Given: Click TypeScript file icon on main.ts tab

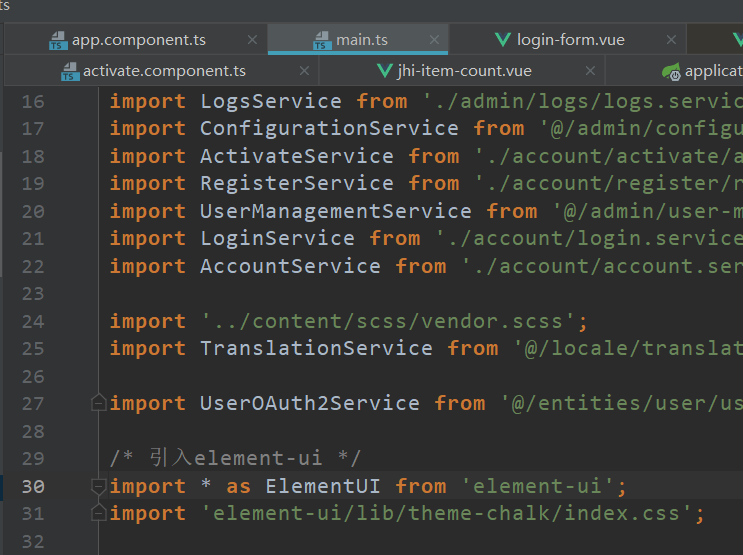Looking at the screenshot, I should coord(322,41).
